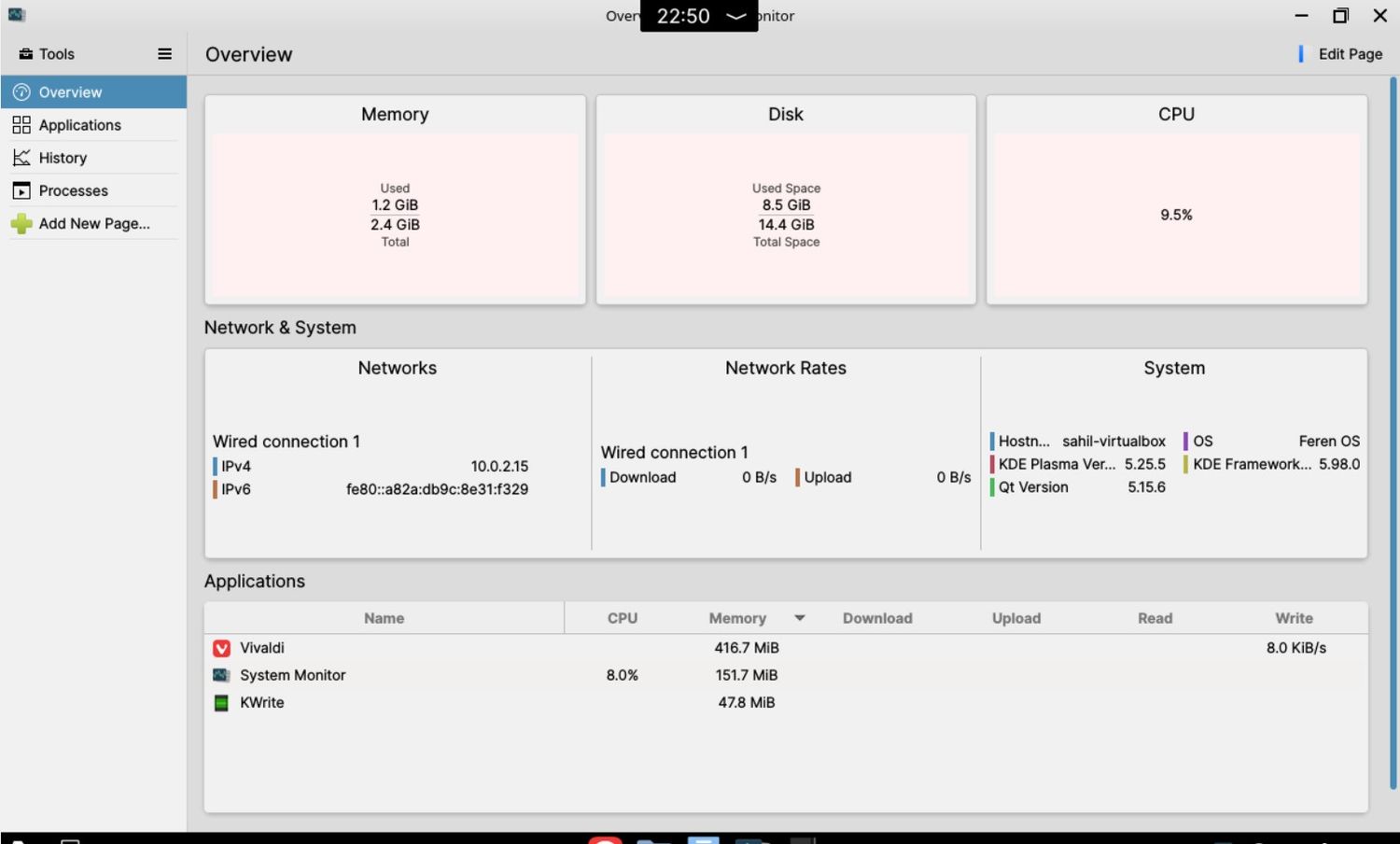
Task: Click the Vivaldi app icon in the Applications table
Action: [221, 648]
